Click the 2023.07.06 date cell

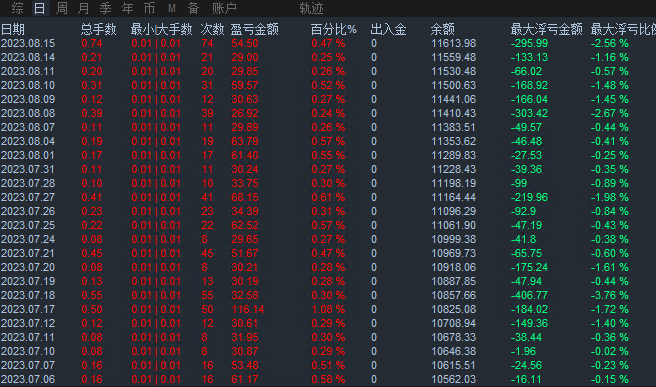tap(28, 379)
